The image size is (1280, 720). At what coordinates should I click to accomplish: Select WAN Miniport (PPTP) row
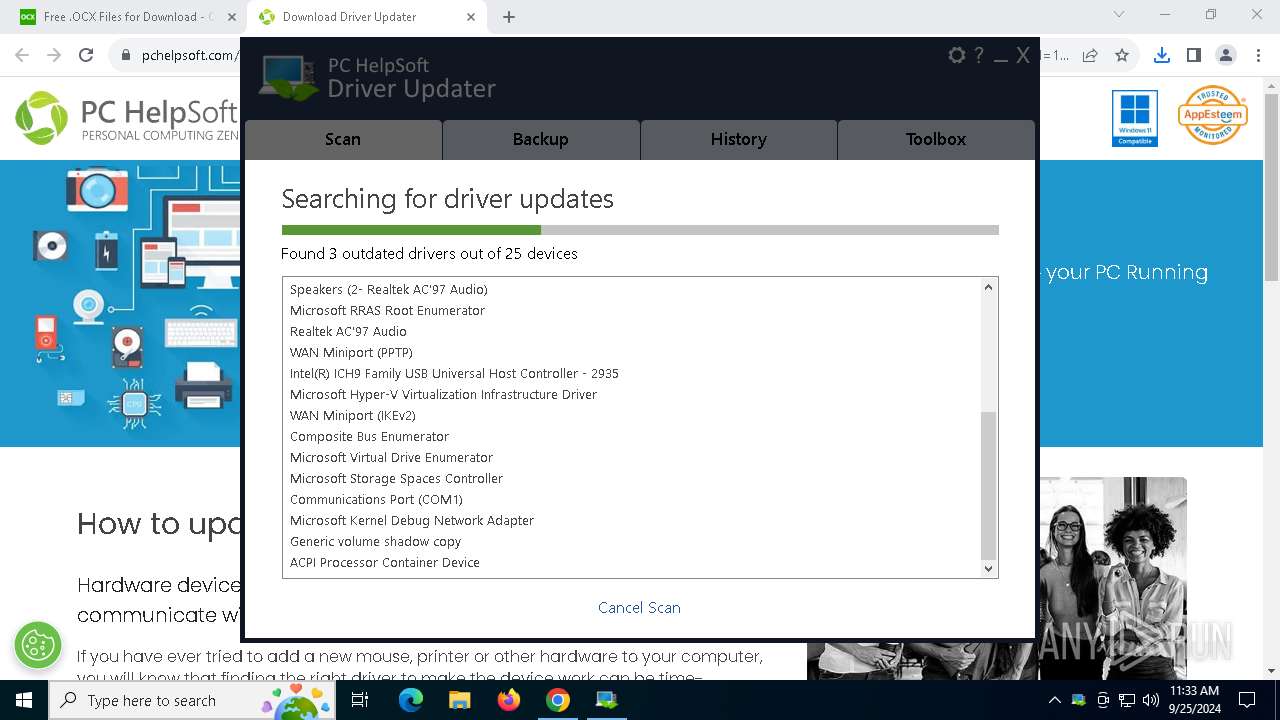(631, 352)
